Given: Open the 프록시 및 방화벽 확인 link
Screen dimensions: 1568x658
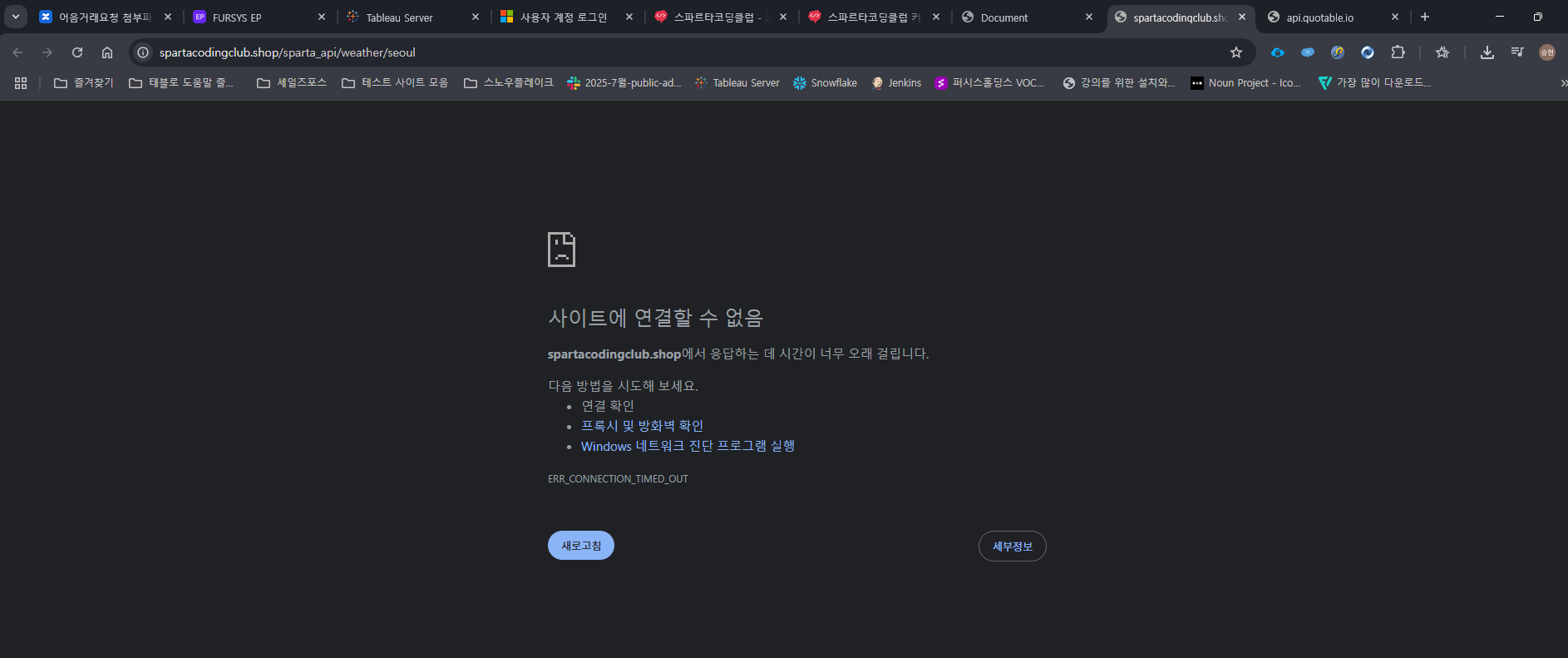Looking at the screenshot, I should click(x=642, y=426).
